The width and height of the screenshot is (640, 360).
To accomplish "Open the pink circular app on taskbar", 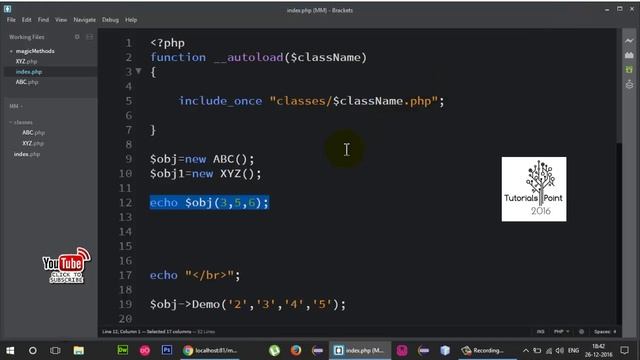I will (x=145, y=350).
